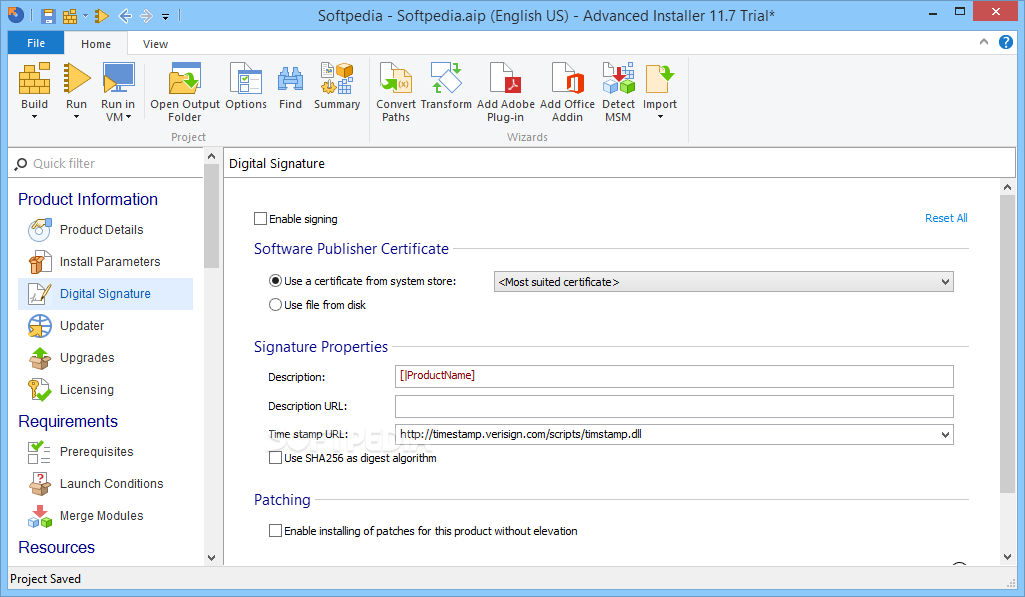Open Launch Conditions page
Viewport: 1025px width, 597px height.
coord(105,485)
